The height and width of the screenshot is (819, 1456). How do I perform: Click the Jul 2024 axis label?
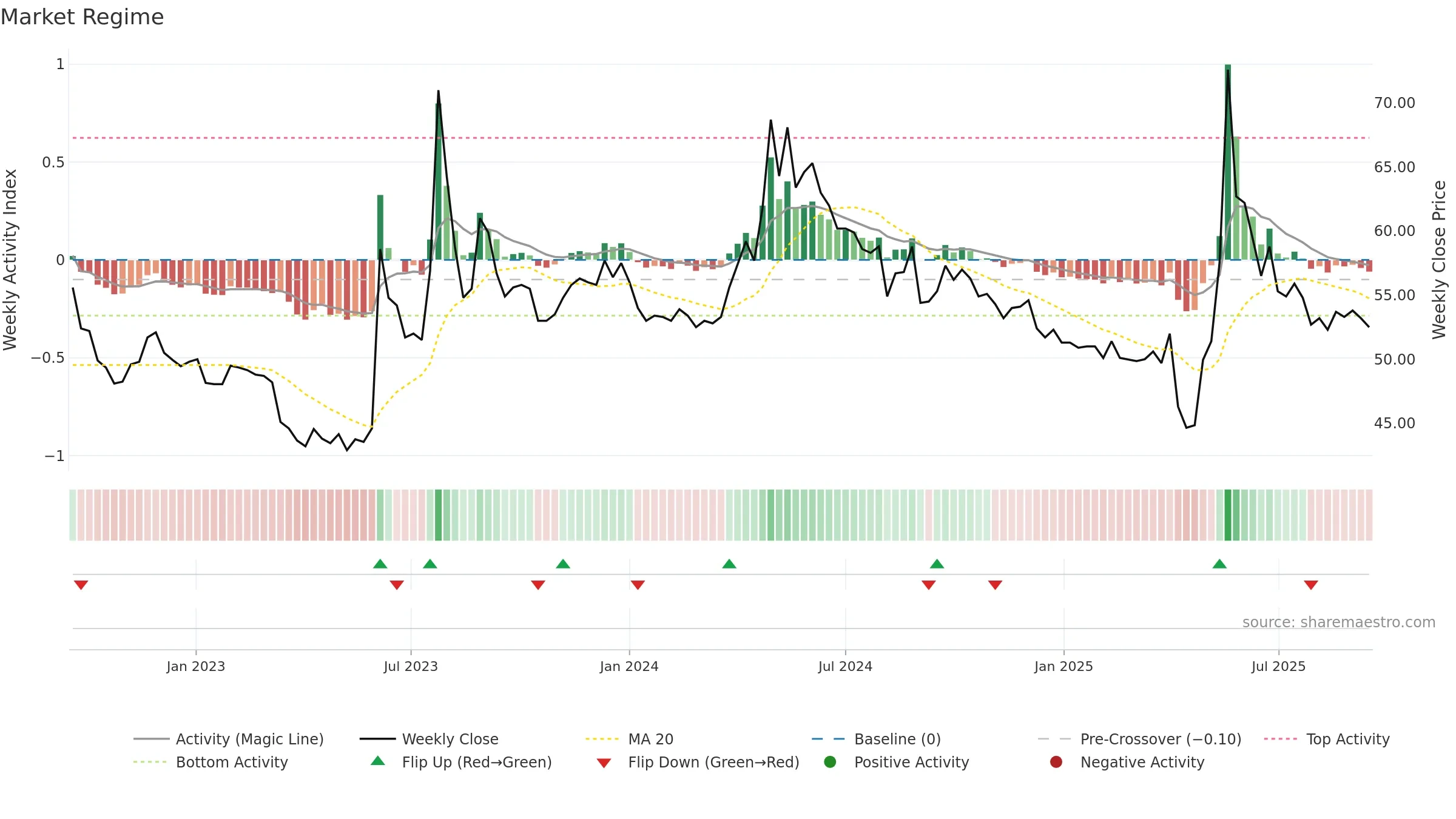[x=845, y=666]
